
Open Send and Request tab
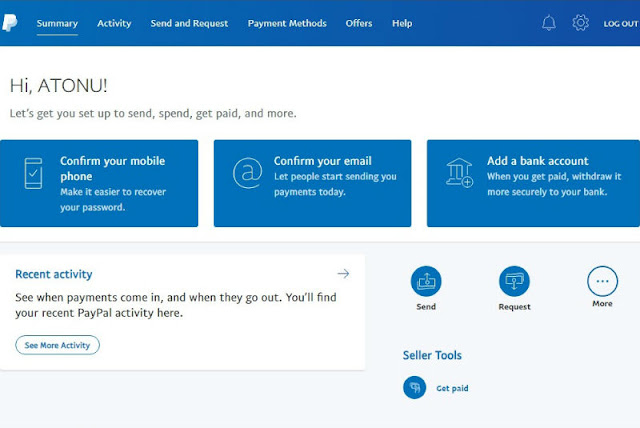click(x=189, y=23)
